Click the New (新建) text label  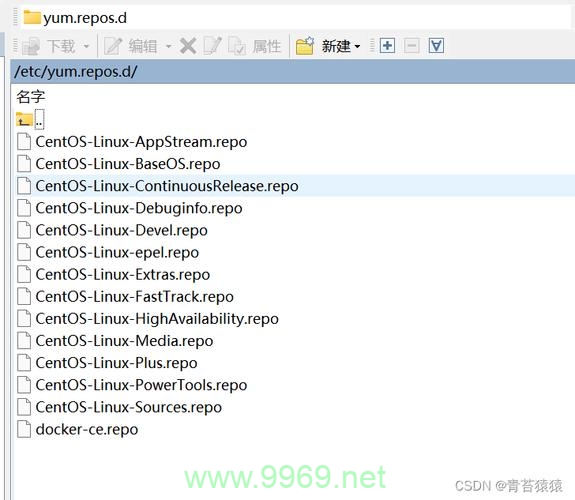point(336,46)
